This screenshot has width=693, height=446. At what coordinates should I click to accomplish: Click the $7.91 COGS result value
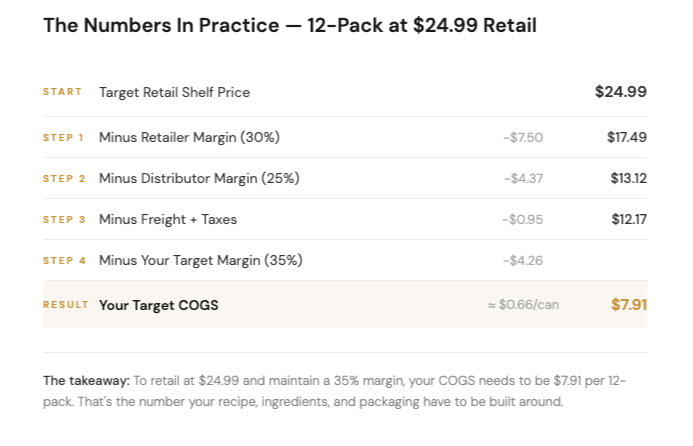(x=629, y=305)
